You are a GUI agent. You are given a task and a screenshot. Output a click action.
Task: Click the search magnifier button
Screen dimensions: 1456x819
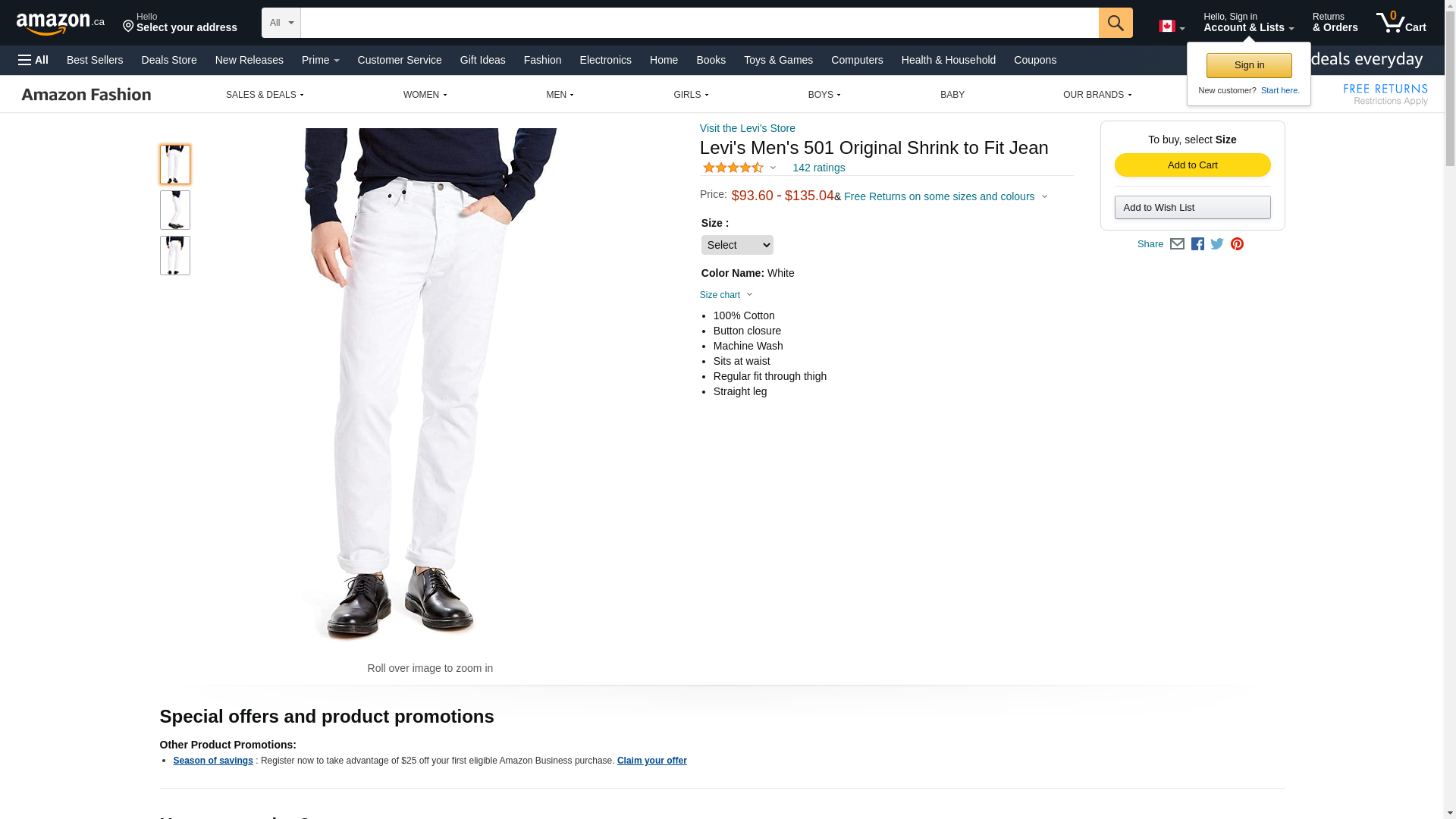[x=1116, y=23]
